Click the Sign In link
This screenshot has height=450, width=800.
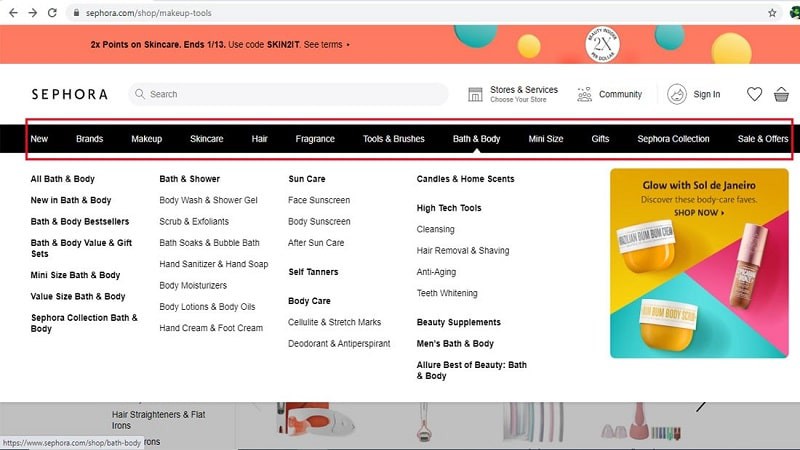[707, 94]
